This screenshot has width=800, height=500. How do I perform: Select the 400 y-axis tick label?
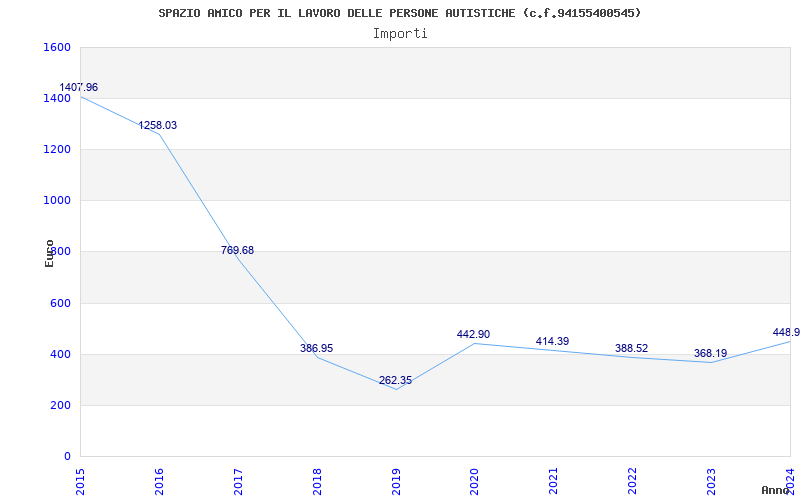point(61,355)
